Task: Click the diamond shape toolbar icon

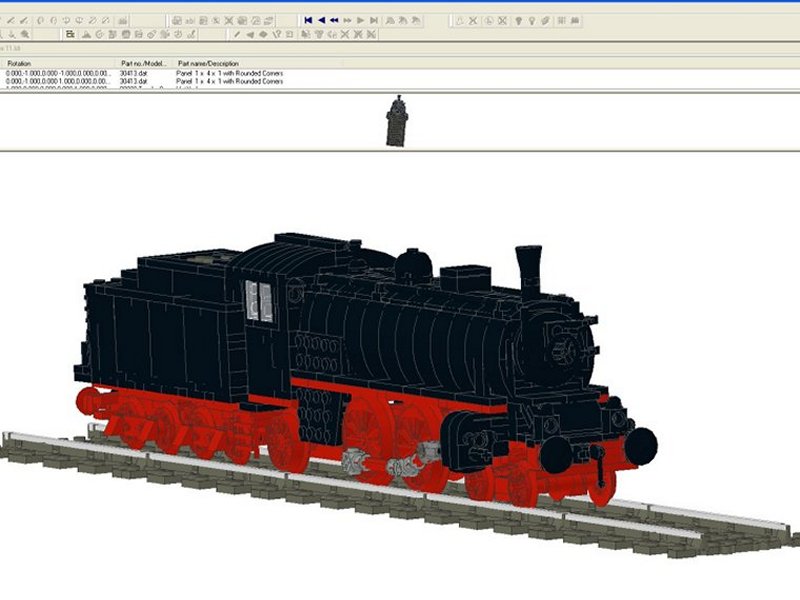Action: [x=263, y=34]
